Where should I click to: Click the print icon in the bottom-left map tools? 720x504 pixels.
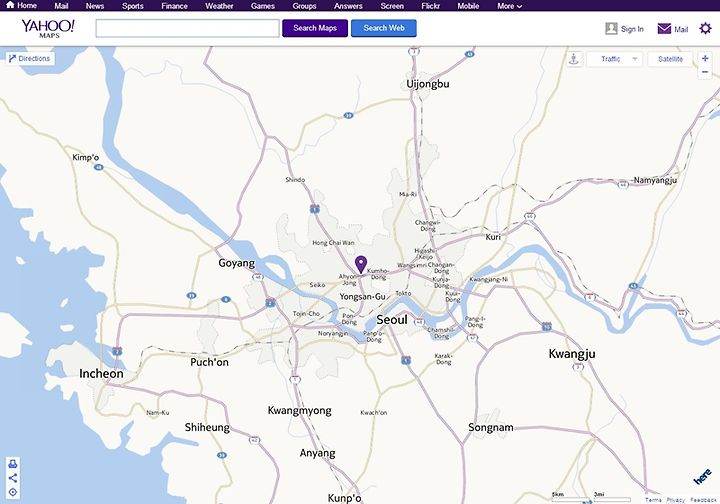click(x=13, y=463)
